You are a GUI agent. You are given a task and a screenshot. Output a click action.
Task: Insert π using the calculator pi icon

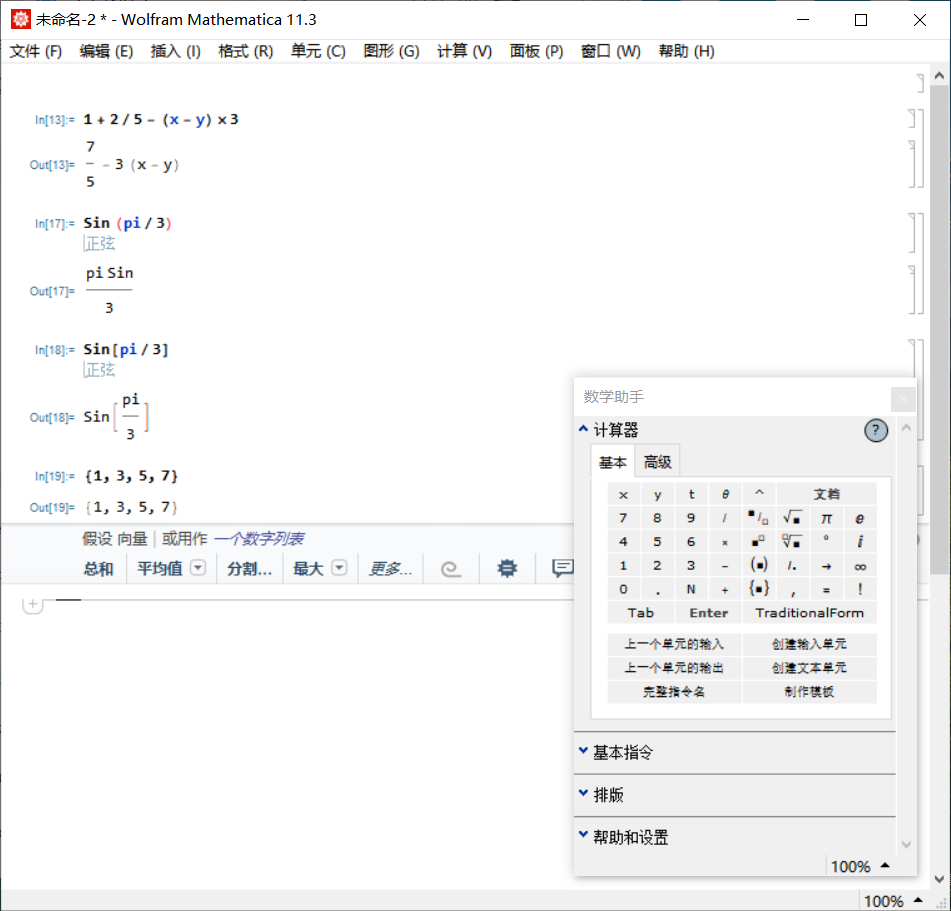coord(826,517)
